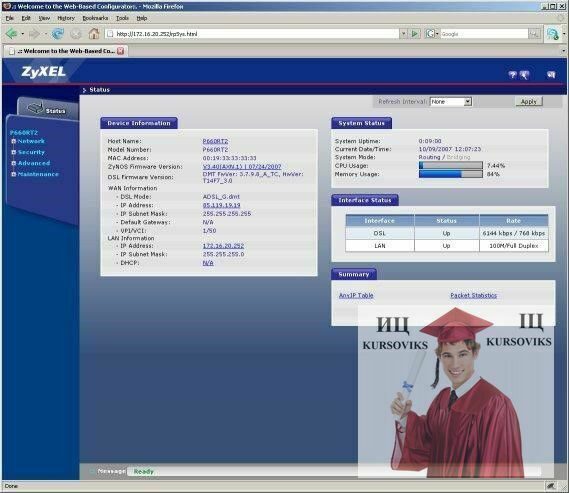Open the Back button history dropdown arrow
569x493 pixels.
tap(22, 34)
